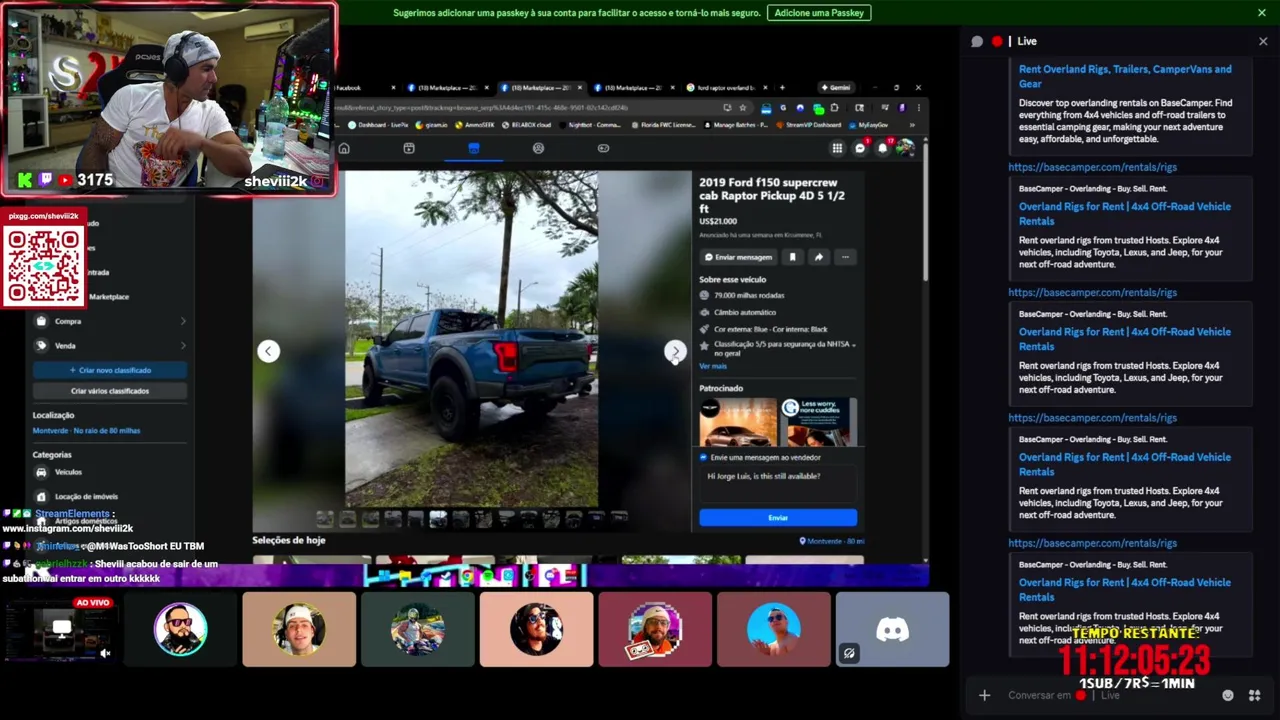Open the emoji picker in chat
The width and height of the screenshot is (1280, 720).
coord(1228,695)
